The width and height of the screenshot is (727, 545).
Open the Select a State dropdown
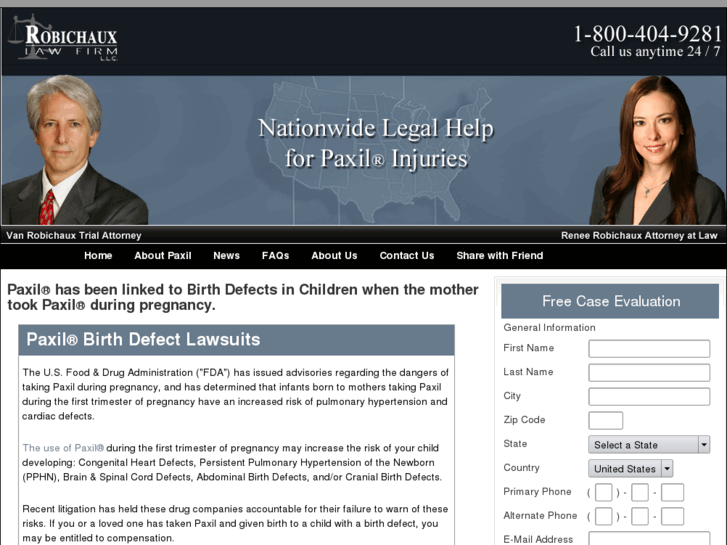649,444
